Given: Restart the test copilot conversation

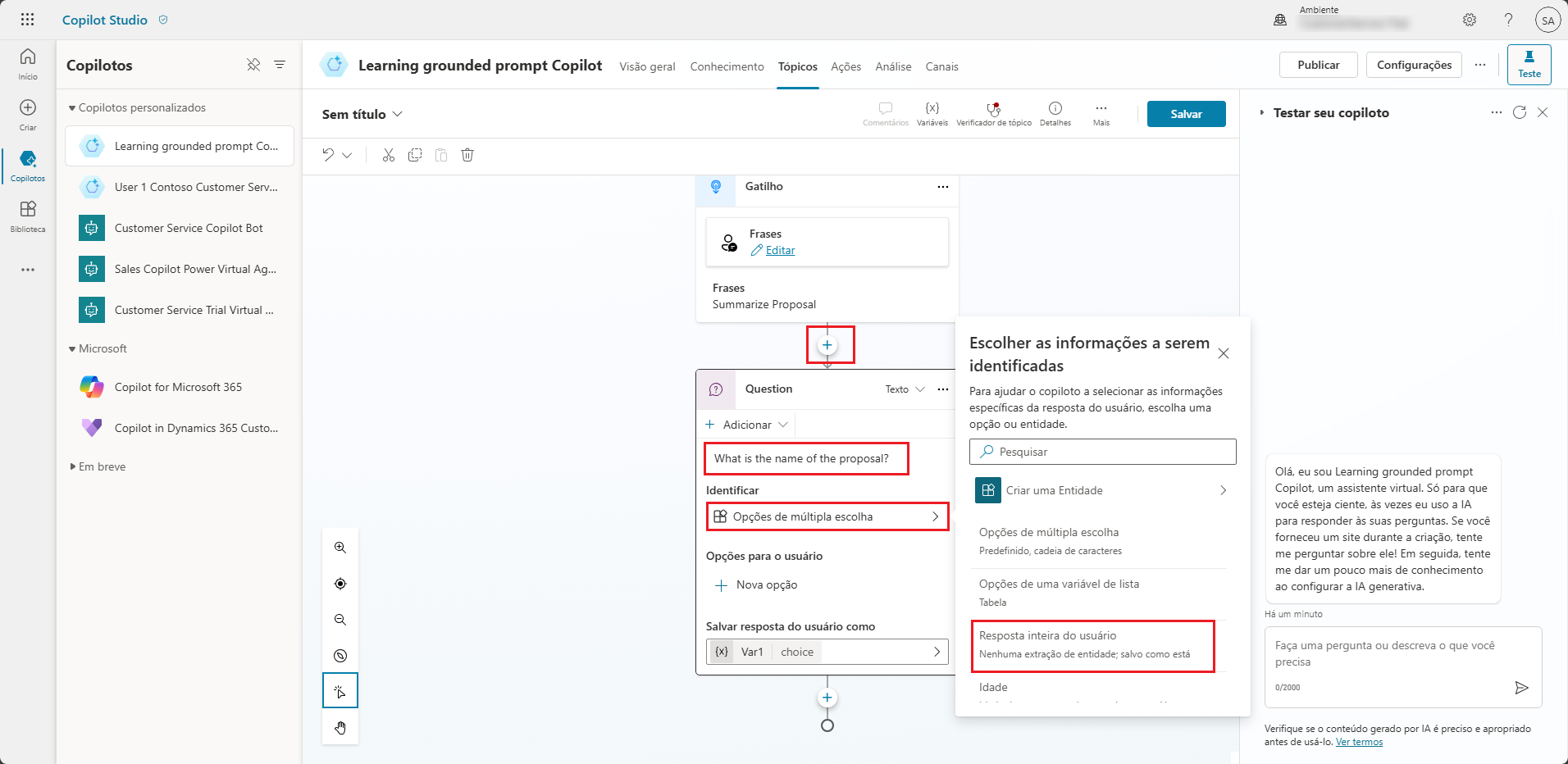Looking at the screenshot, I should point(1520,112).
